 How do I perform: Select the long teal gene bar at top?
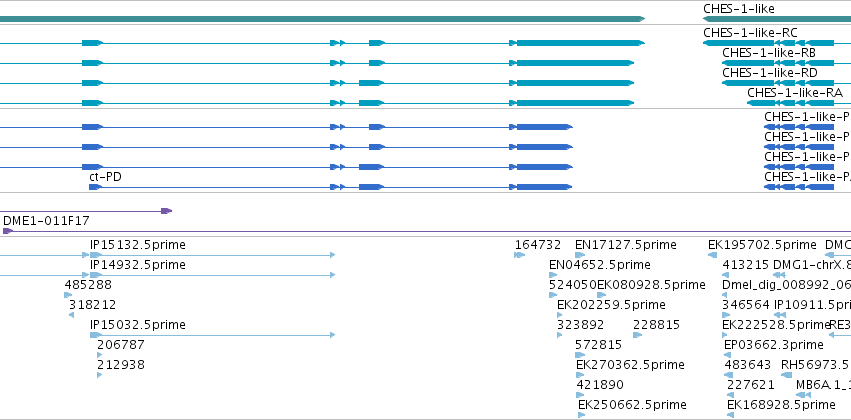[322, 19]
